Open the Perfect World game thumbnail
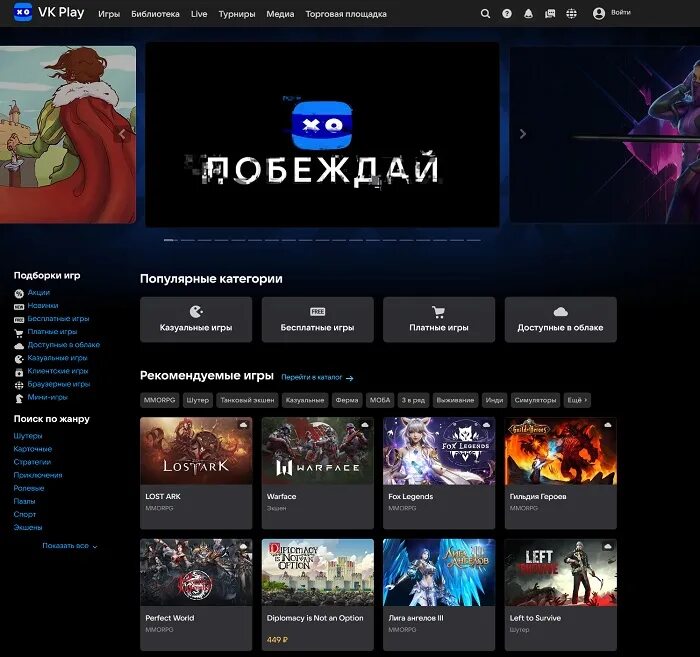 click(x=196, y=572)
